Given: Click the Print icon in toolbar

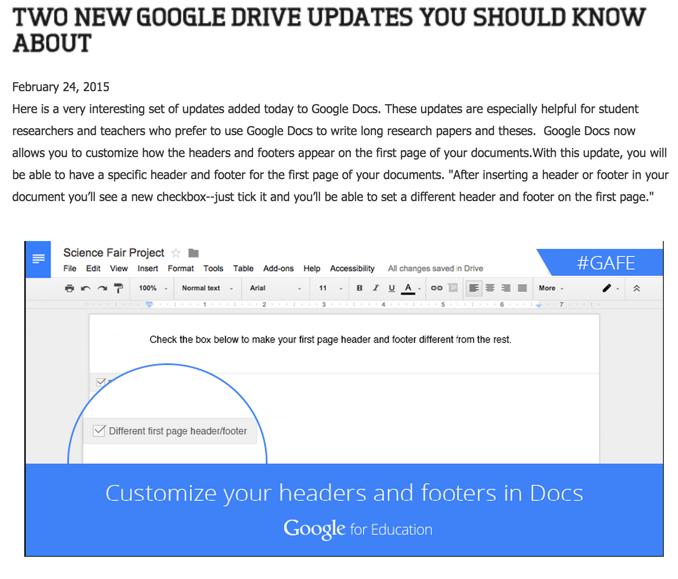Looking at the screenshot, I should [x=69, y=288].
